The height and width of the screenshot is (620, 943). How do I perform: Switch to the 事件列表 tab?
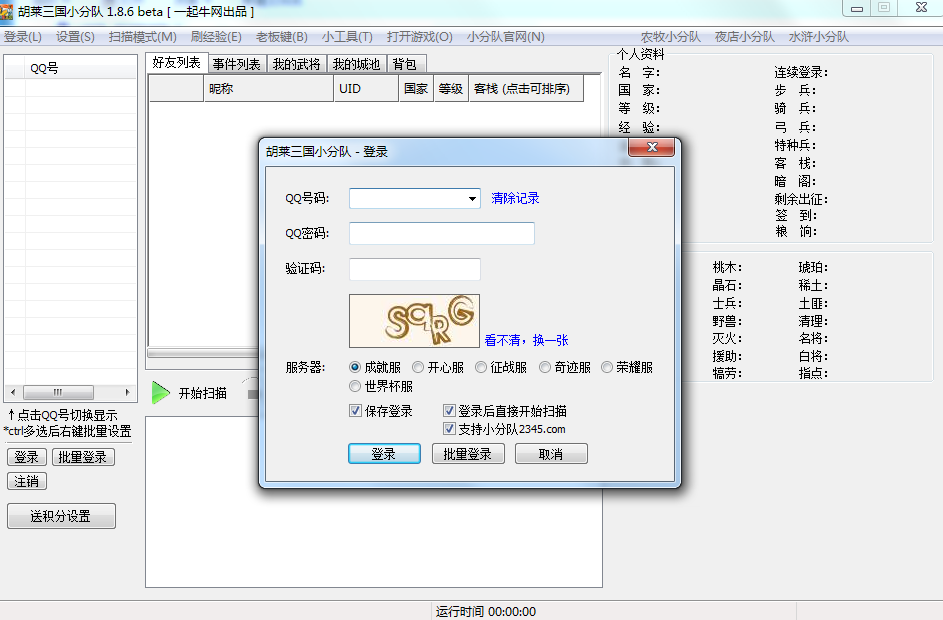click(236, 64)
